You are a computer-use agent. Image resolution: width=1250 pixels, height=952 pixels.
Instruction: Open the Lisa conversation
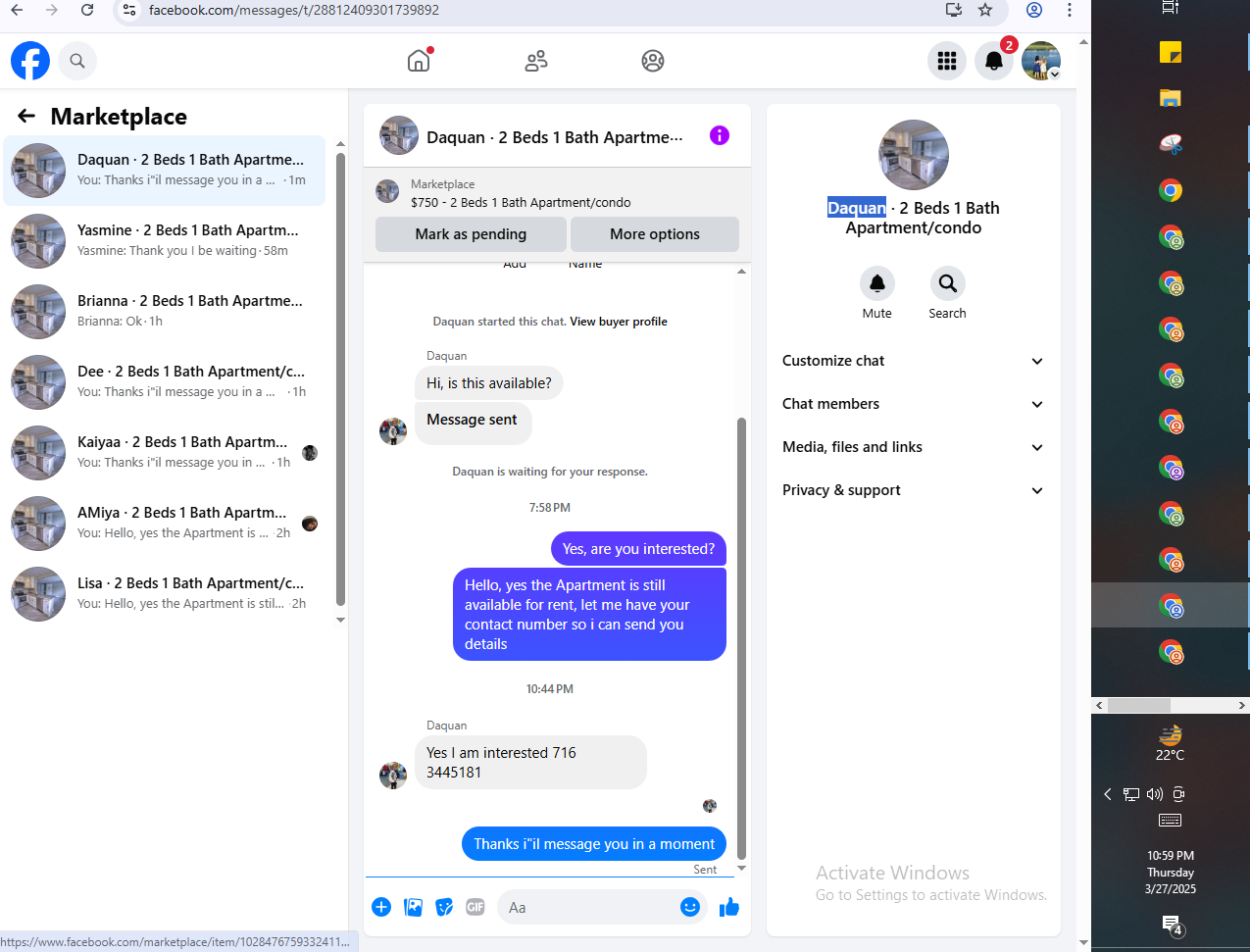[165, 594]
